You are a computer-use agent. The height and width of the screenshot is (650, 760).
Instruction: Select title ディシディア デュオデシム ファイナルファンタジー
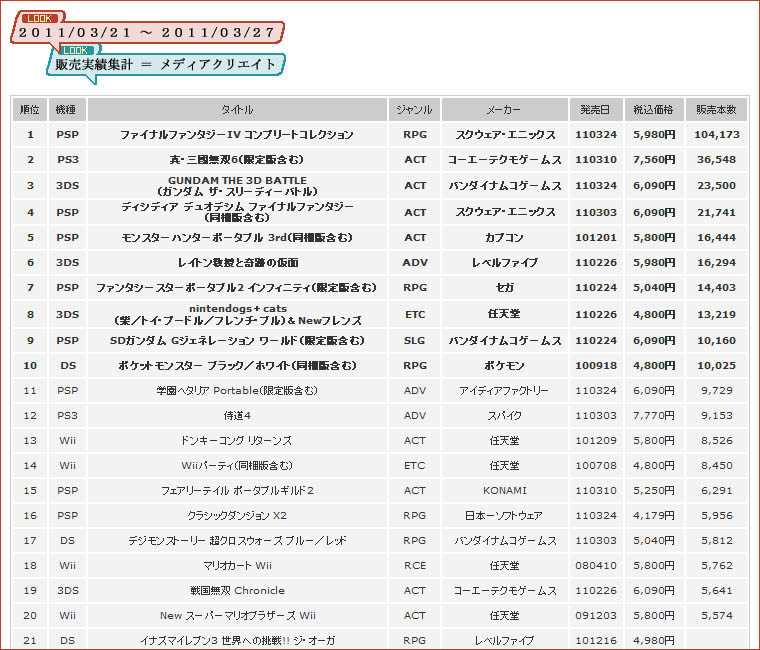click(237, 207)
